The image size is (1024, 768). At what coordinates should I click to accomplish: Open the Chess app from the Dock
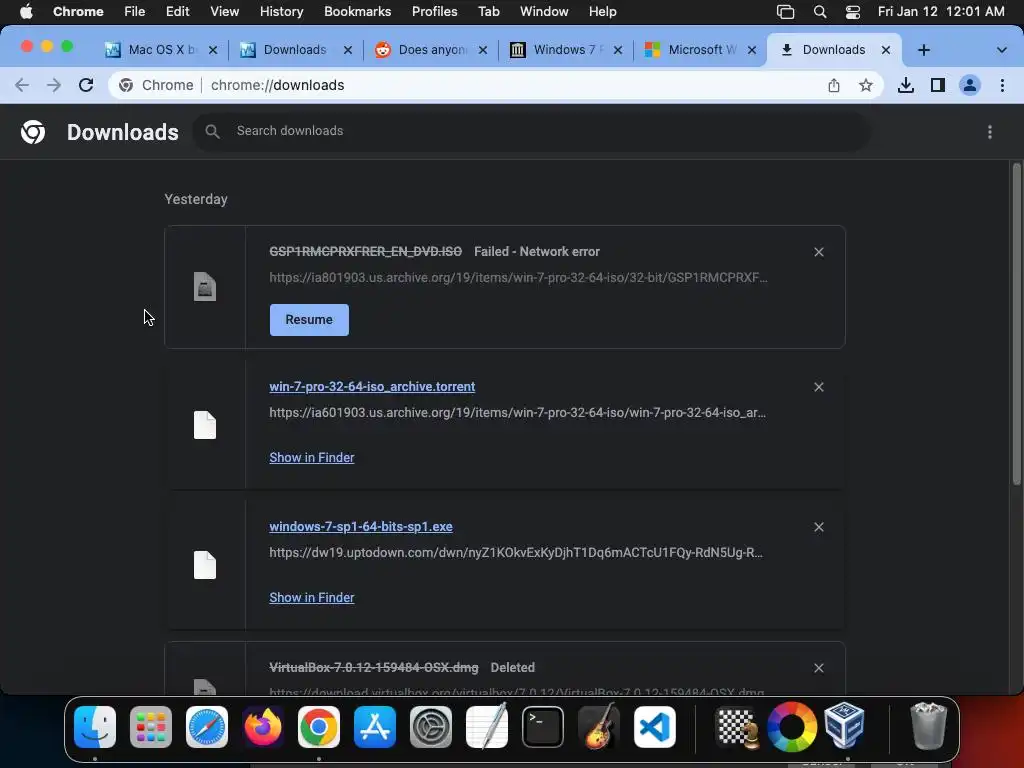(x=737, y=727)
